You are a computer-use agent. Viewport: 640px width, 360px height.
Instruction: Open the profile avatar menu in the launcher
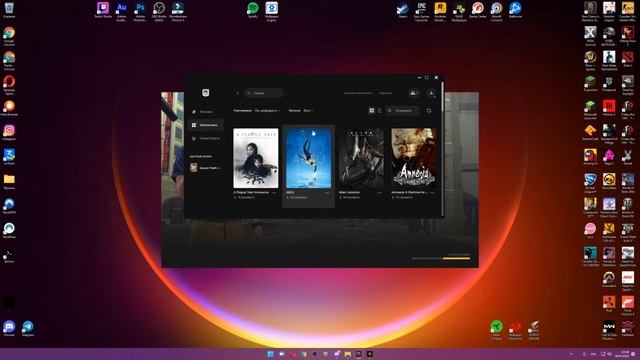click(431, 93)
